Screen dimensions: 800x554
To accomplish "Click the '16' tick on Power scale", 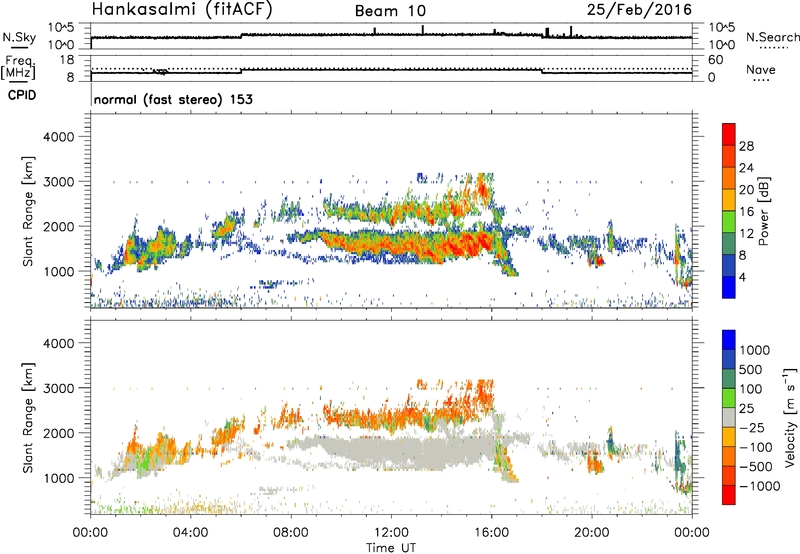I will [746, 212].
